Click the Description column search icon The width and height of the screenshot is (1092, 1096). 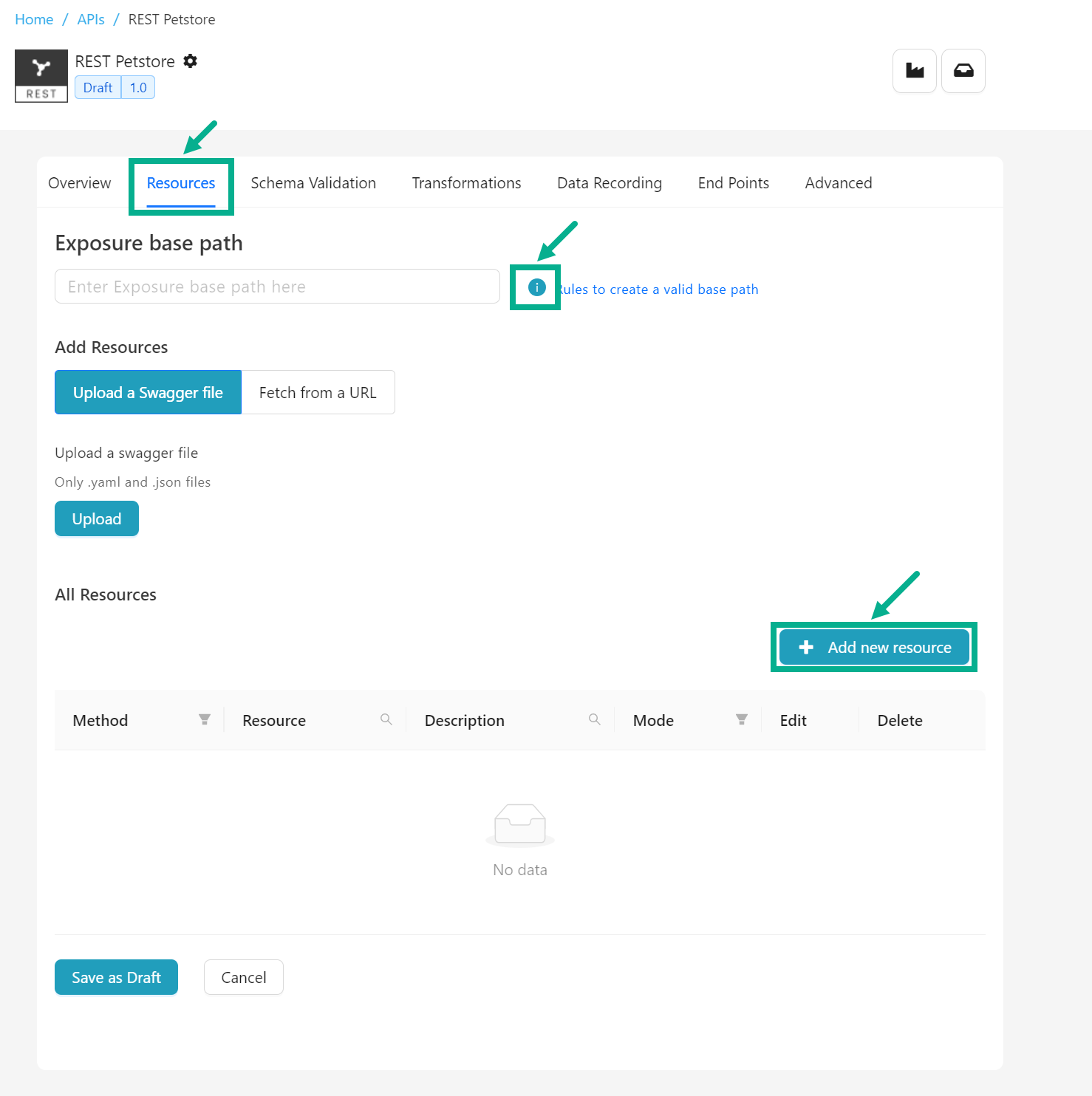tap(594, 719)
